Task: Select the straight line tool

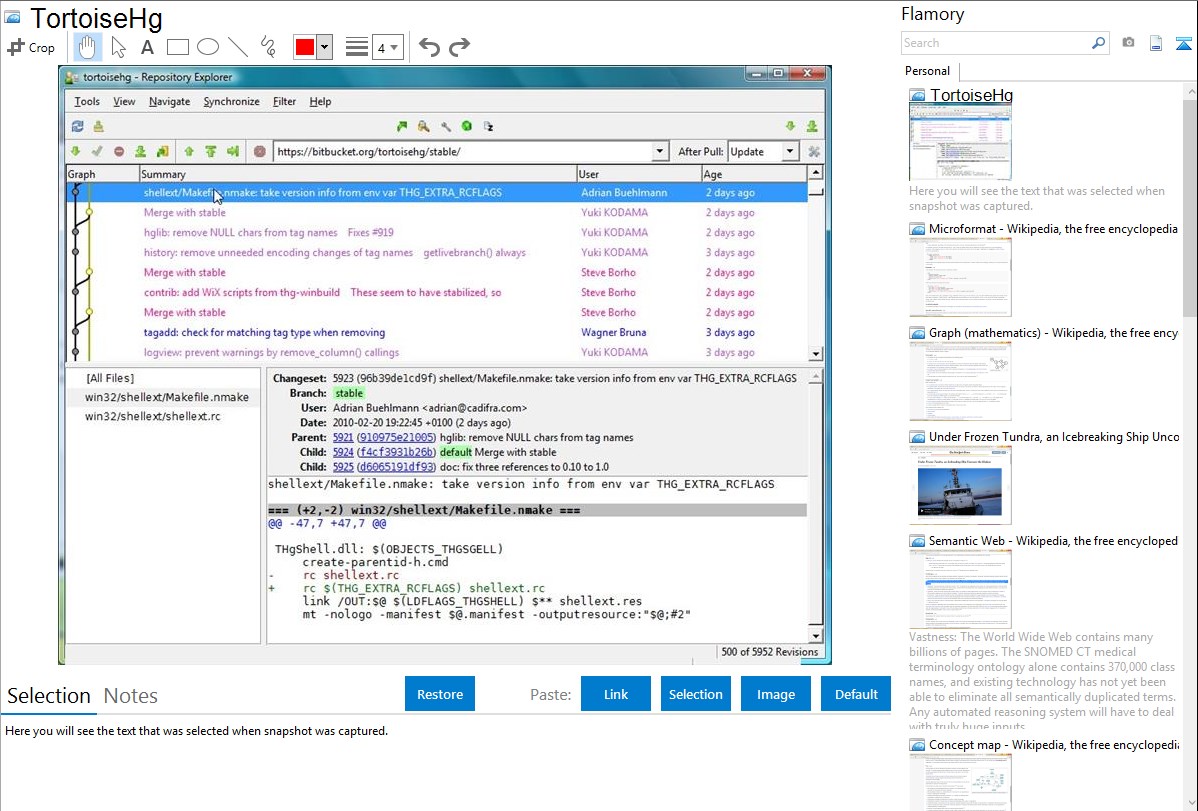Action: [x=238, y=47]
